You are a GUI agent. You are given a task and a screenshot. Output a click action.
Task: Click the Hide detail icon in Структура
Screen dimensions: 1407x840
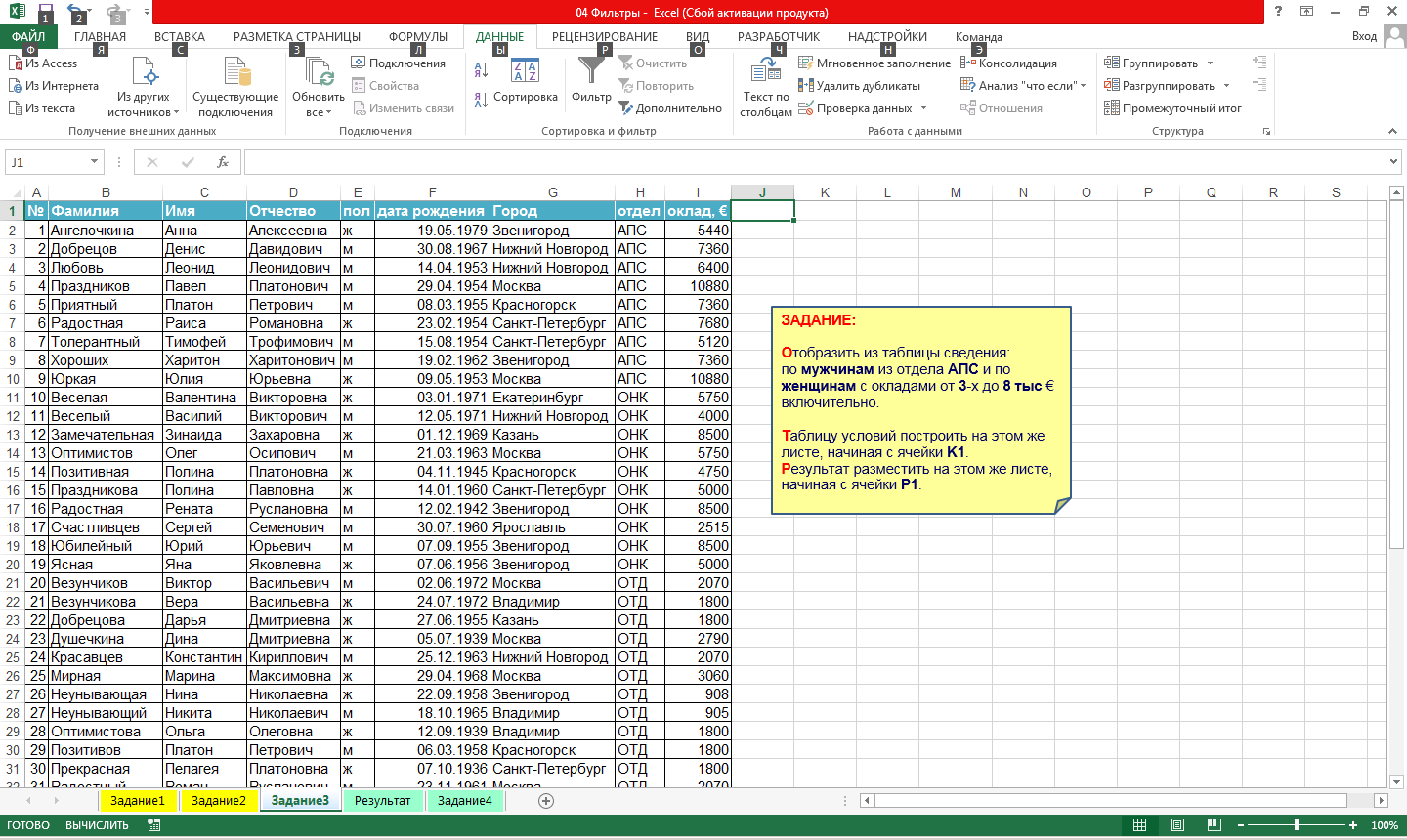click(1259, 85)
